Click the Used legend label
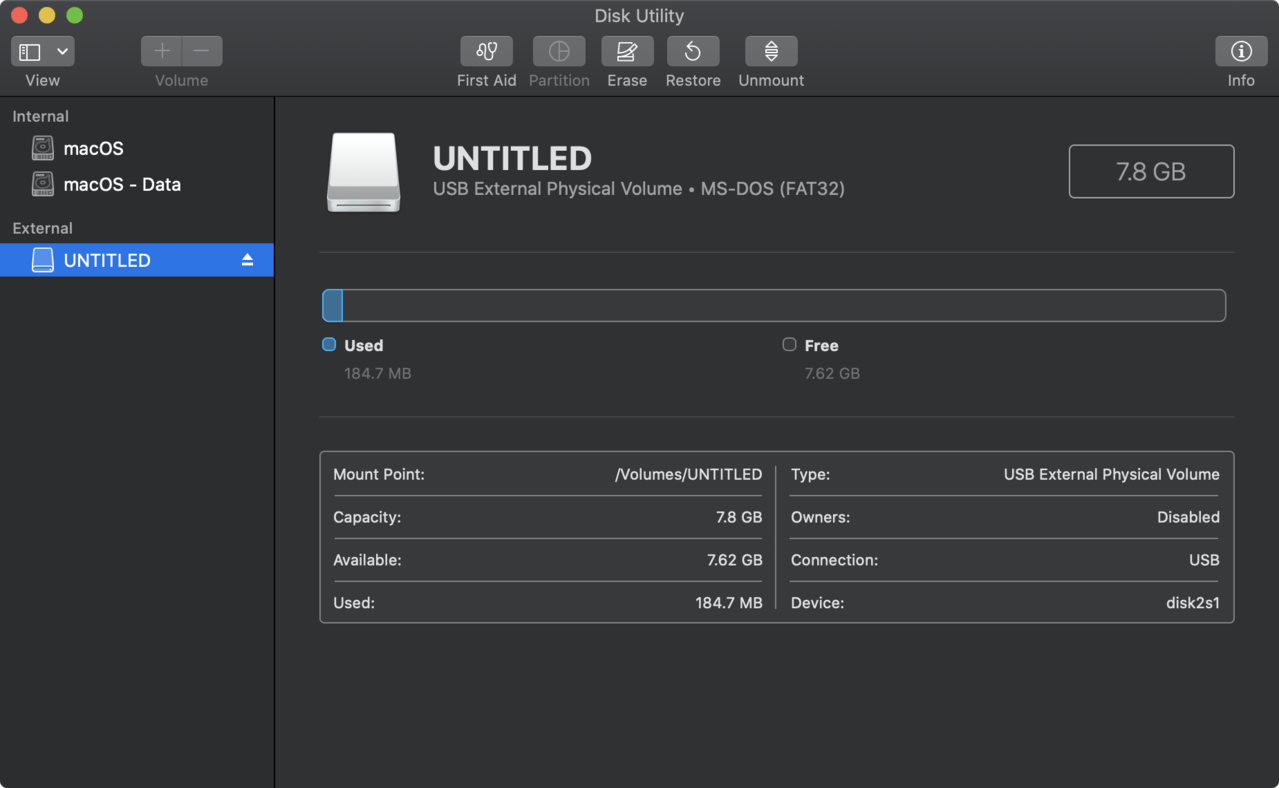 click(364, 345)
